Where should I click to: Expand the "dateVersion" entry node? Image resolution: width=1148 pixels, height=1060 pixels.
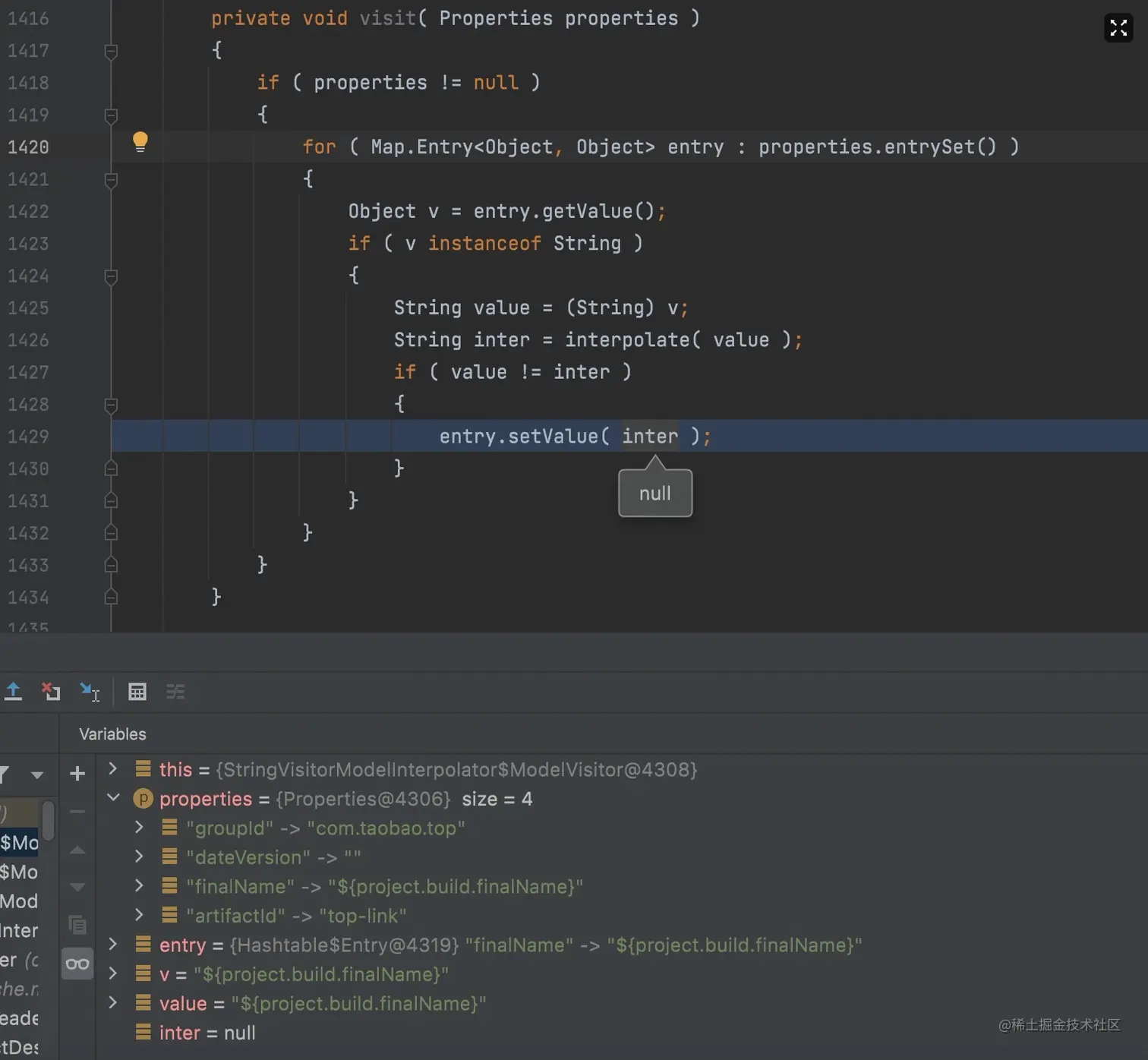pos(139,857)
